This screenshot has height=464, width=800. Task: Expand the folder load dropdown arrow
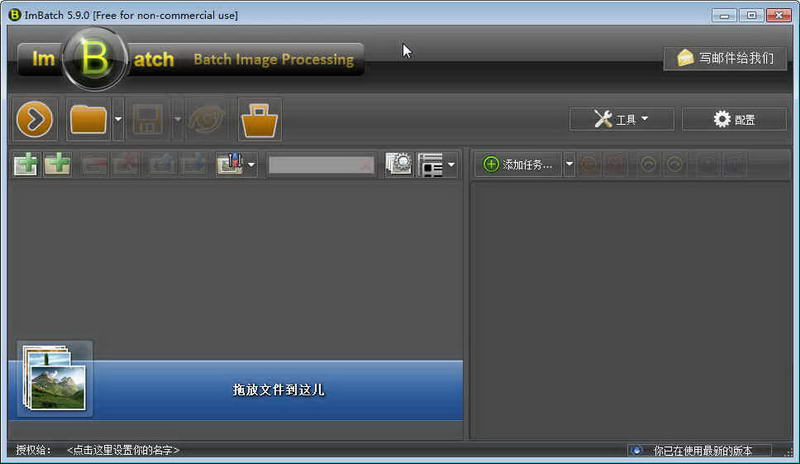118,119
